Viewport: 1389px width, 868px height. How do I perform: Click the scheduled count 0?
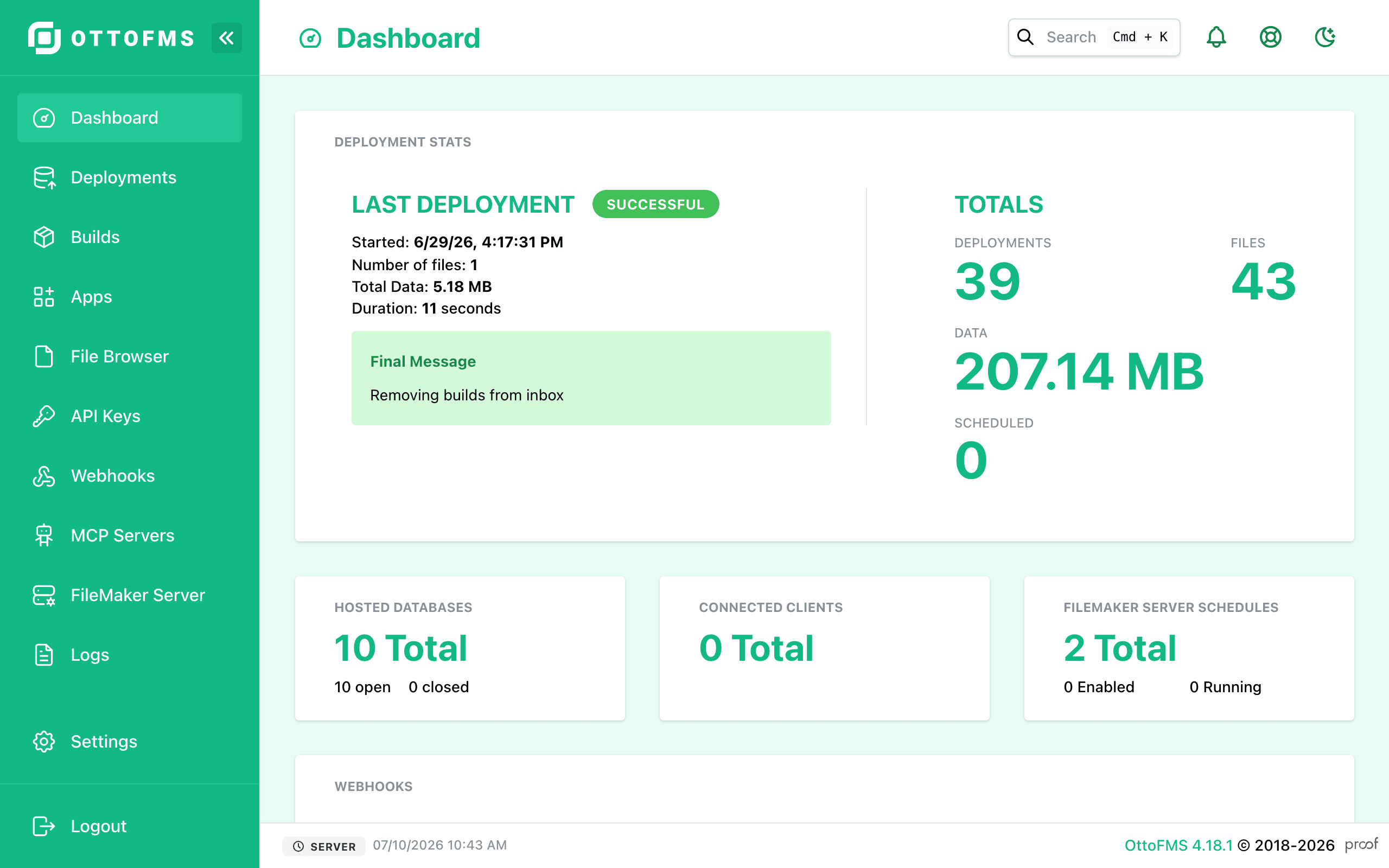click(x=971, y=461)
